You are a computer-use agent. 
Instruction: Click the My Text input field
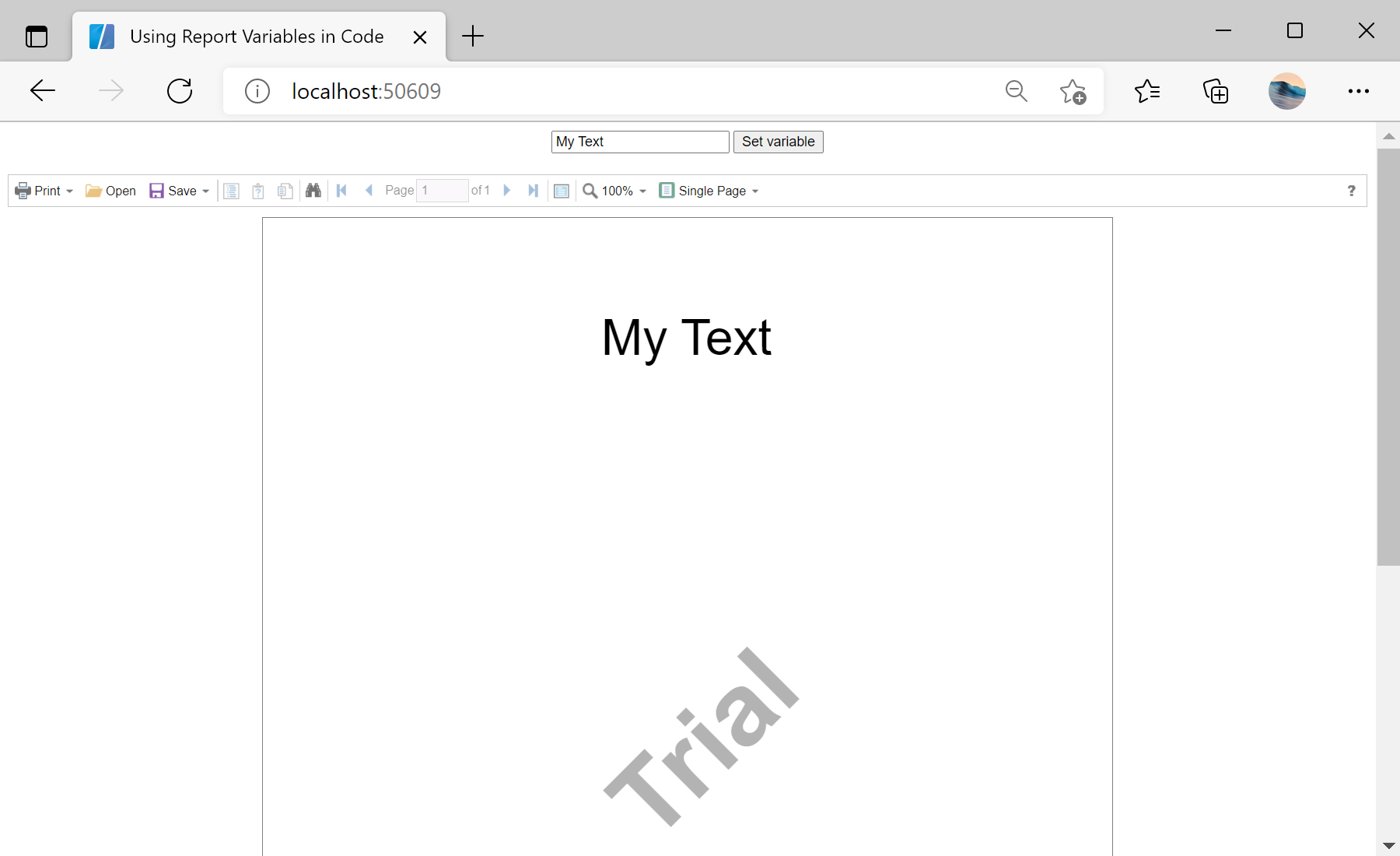[x=639, y=142]
